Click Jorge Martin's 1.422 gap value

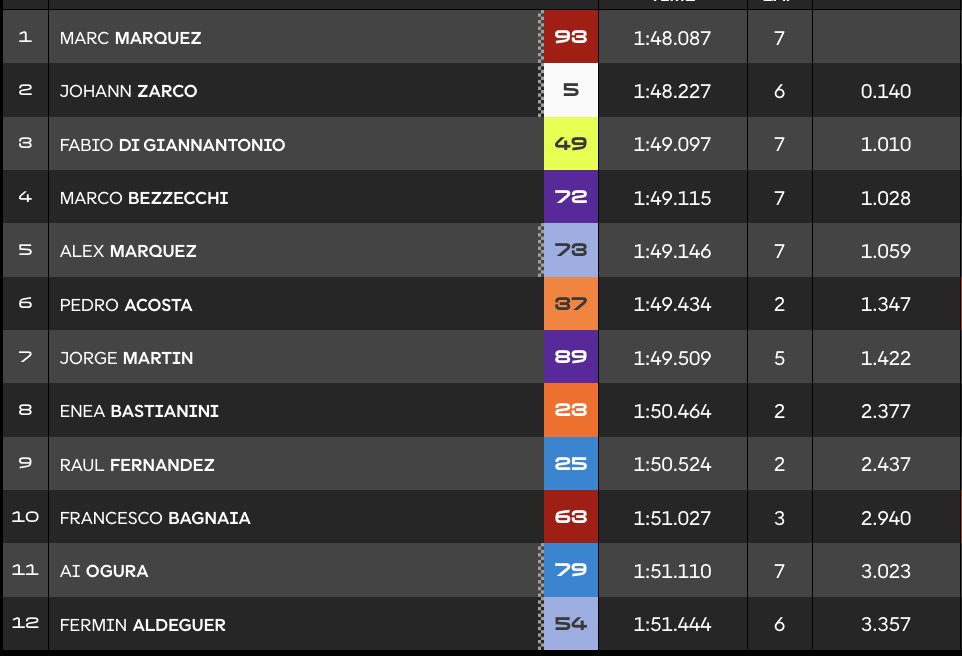885,358
